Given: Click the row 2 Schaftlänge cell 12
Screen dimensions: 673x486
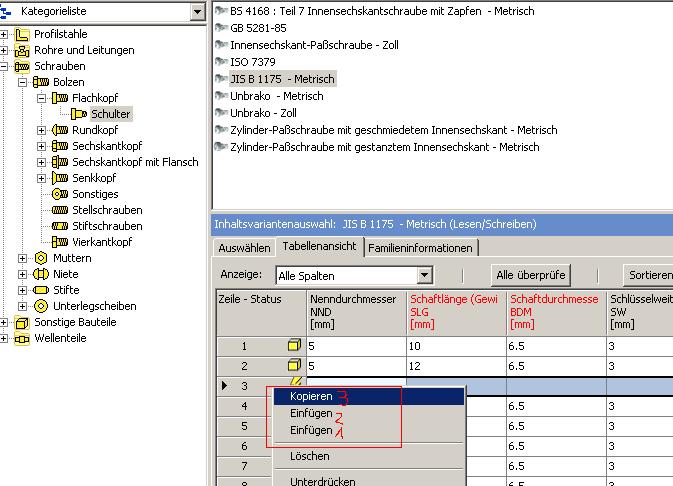Looking at the screenshot, I should [456, 366].
